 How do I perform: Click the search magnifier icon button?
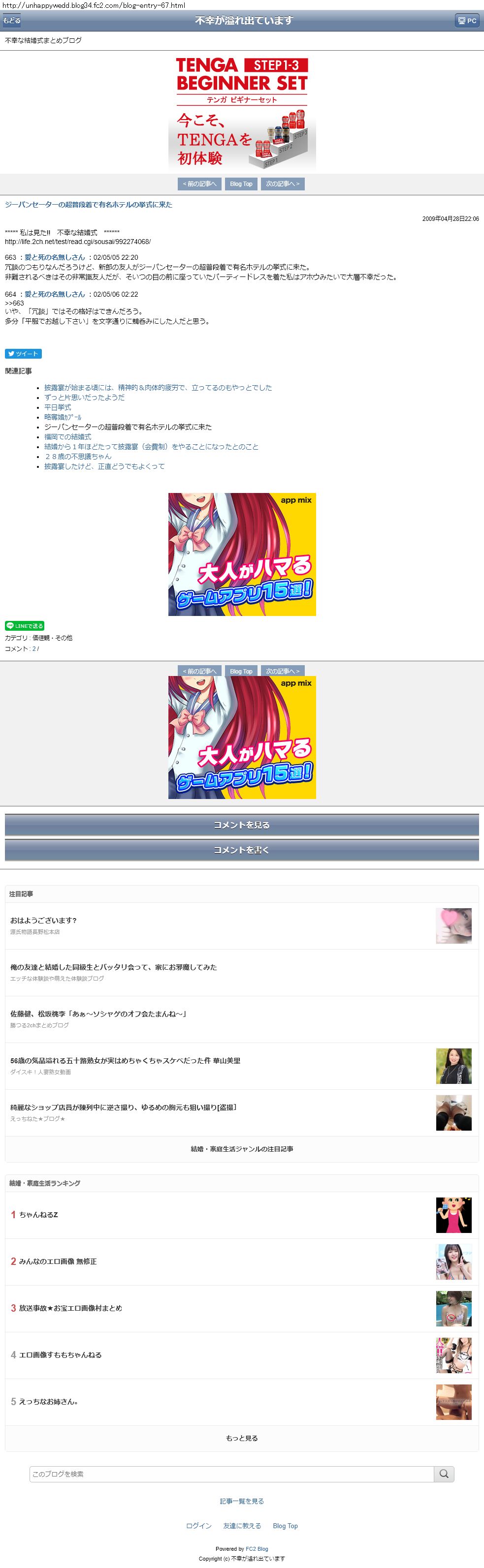(444, 1474)
